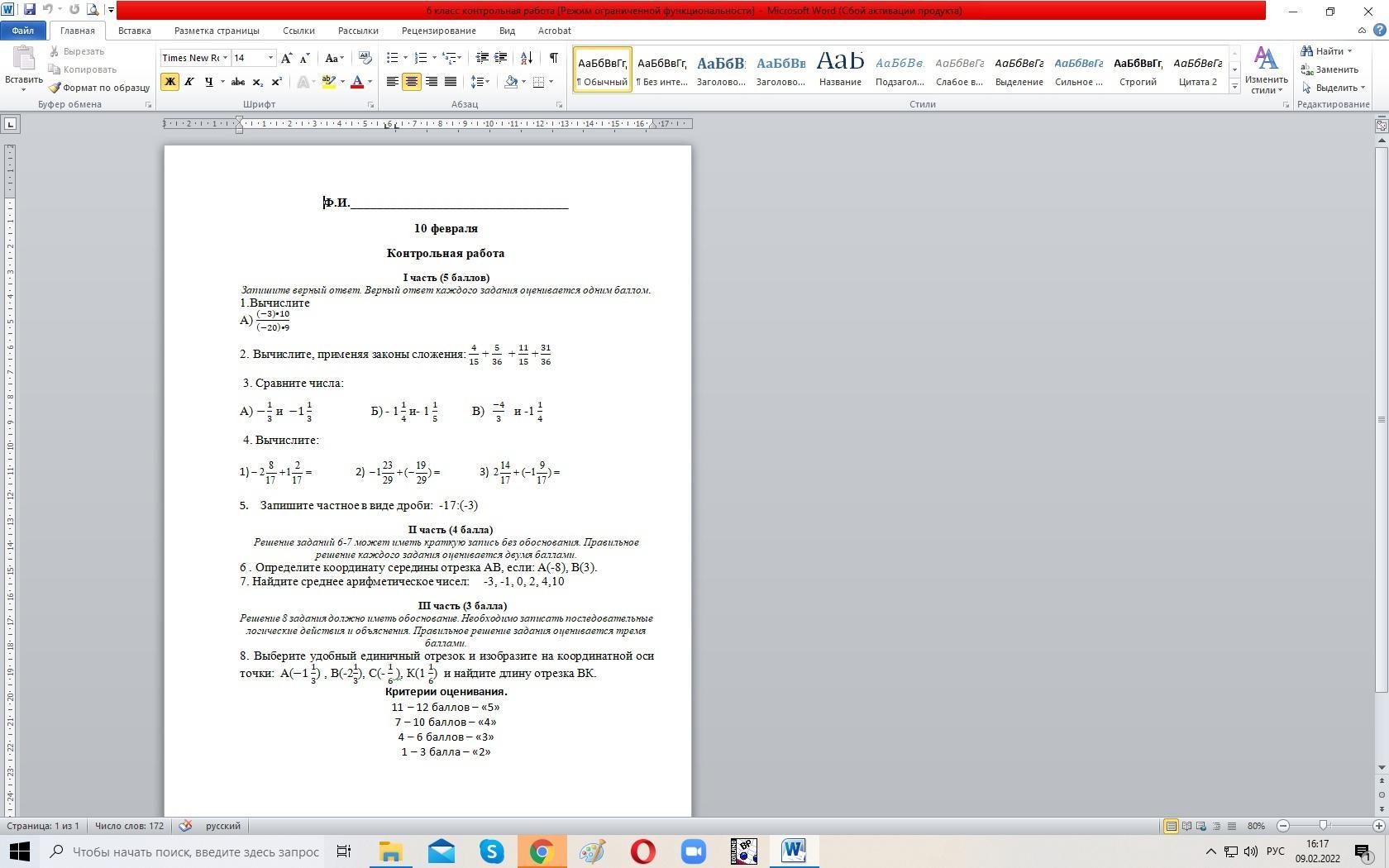Switch to Full Screen Reading view
This screenshot has width=1389, height=868.
pos(1186,826)
